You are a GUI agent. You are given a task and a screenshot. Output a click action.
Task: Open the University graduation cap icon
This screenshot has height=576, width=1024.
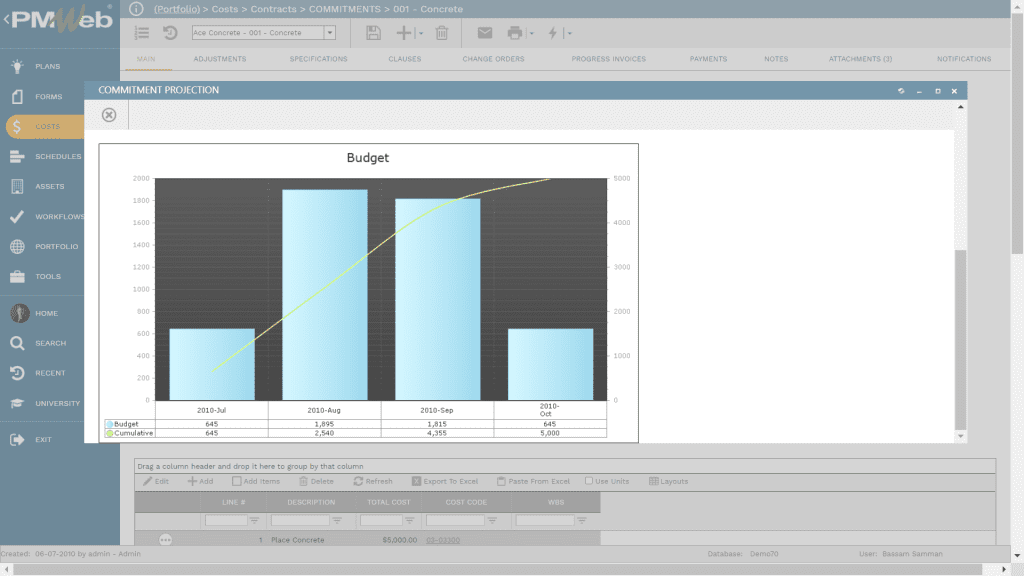click(x=17, y=403)
